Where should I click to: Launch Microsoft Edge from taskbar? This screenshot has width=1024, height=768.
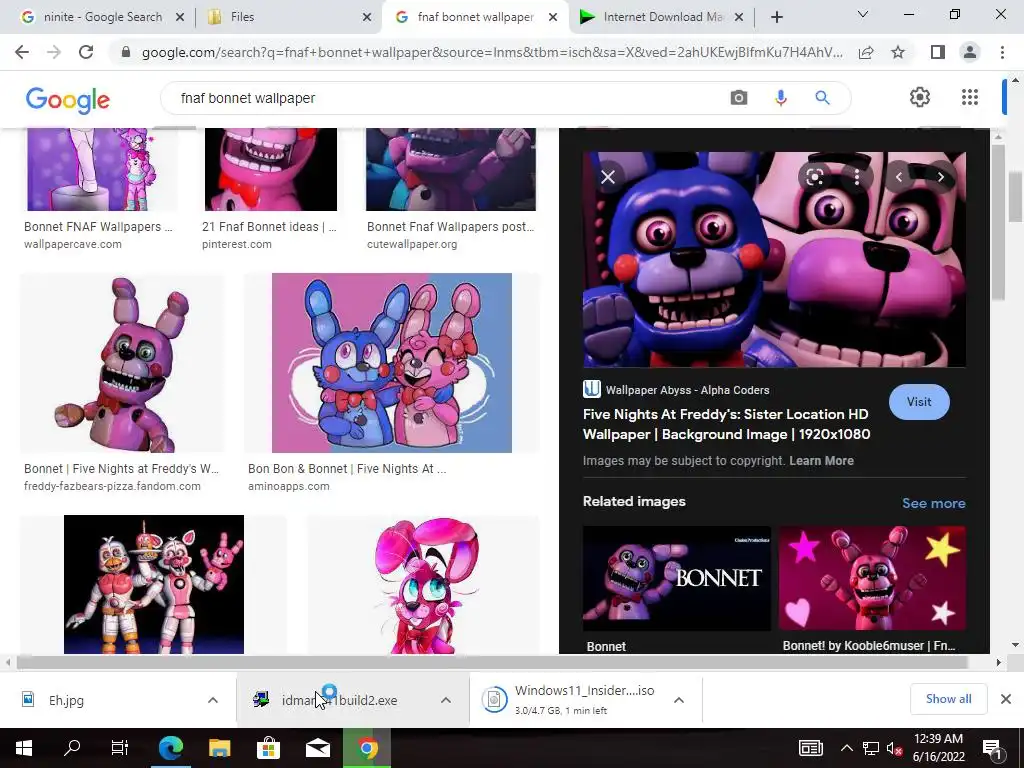(x=170, y=748)
